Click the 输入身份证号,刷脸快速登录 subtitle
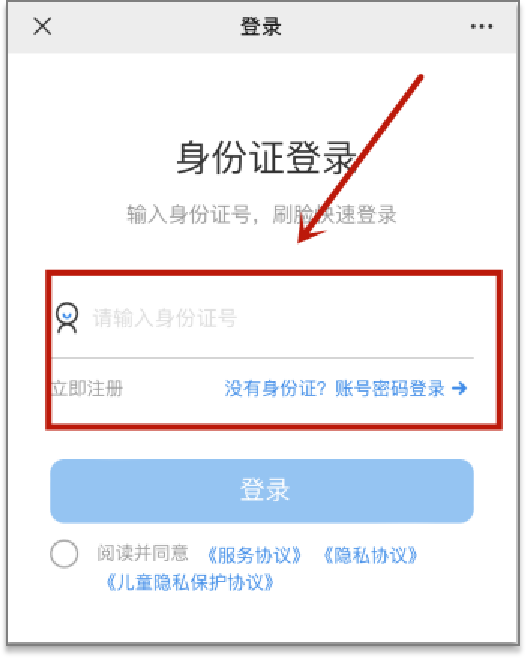This screenshot has width=527, height=659. coord(262,215)
